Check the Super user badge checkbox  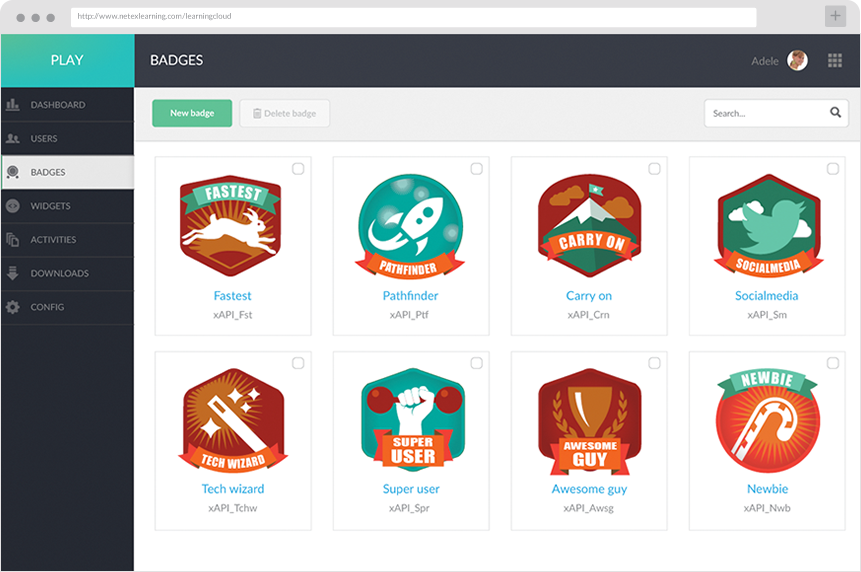click(476, 363)
